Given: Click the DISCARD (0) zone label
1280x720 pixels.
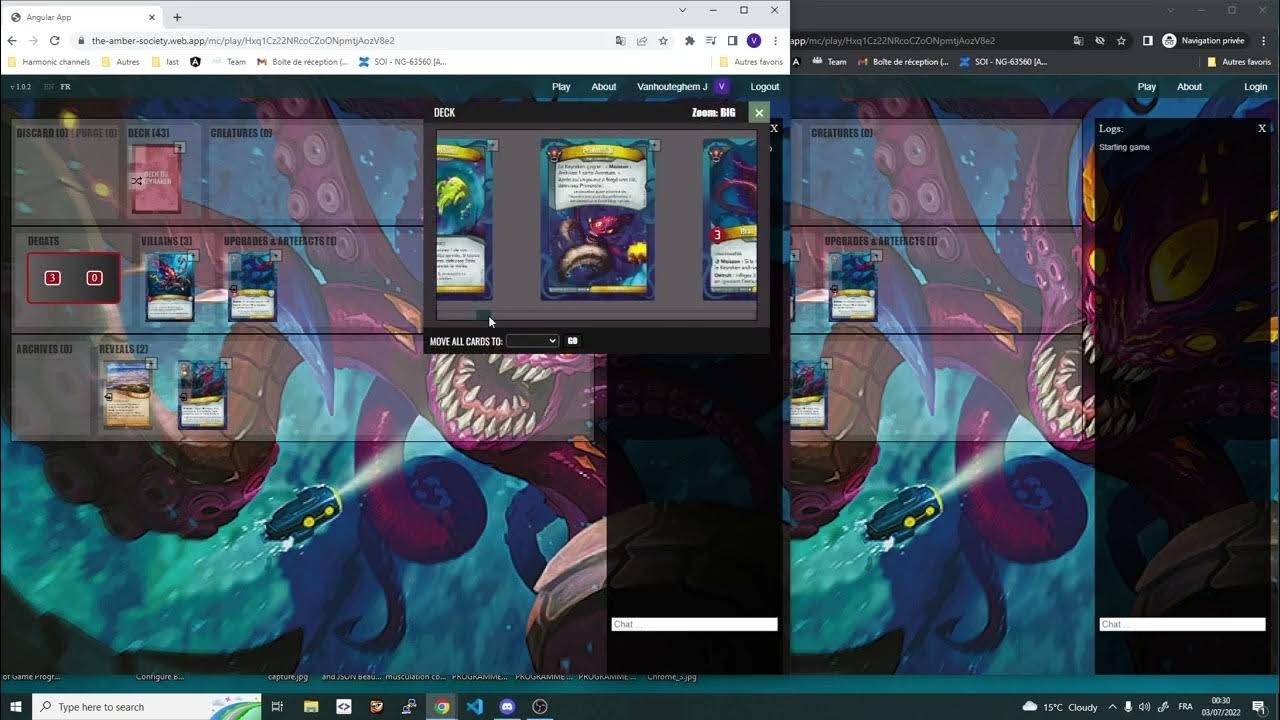Looking at the screenshot, I should (42, 133).
